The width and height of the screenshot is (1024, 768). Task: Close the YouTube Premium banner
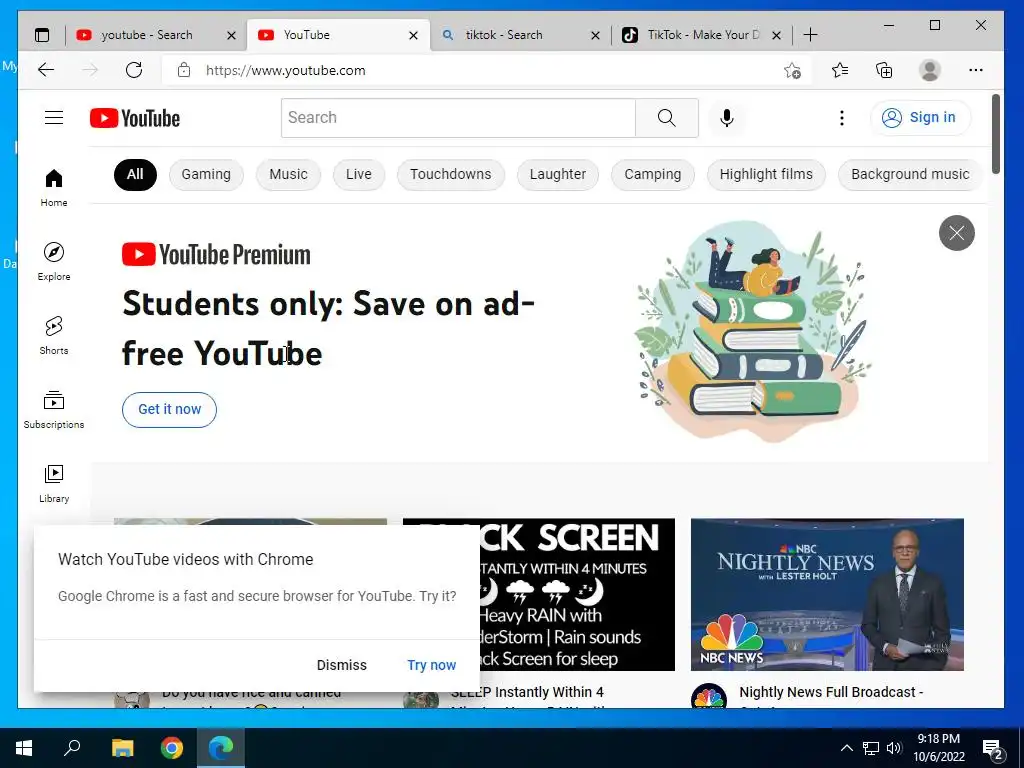click(x=957, y=232)
